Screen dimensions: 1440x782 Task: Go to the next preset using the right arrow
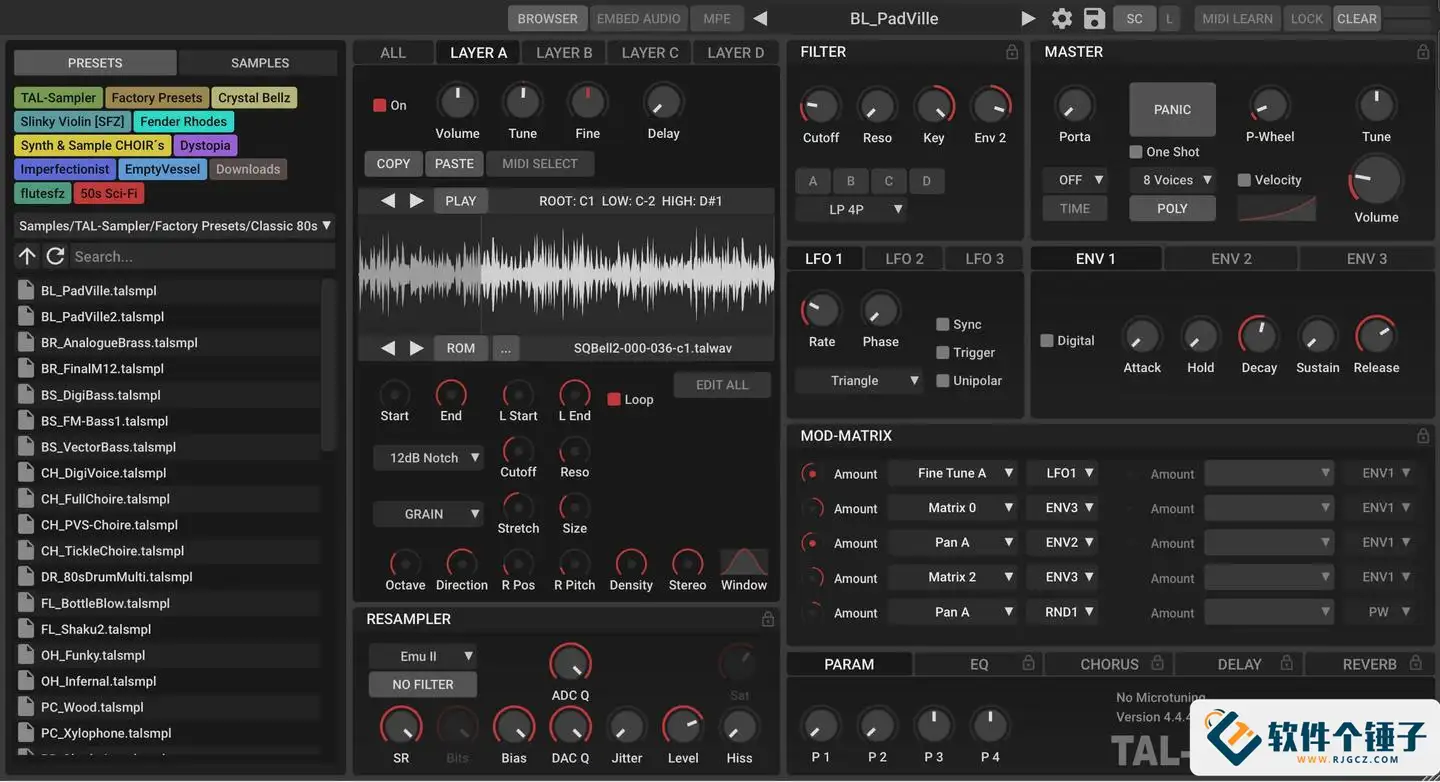[1028, 19]
